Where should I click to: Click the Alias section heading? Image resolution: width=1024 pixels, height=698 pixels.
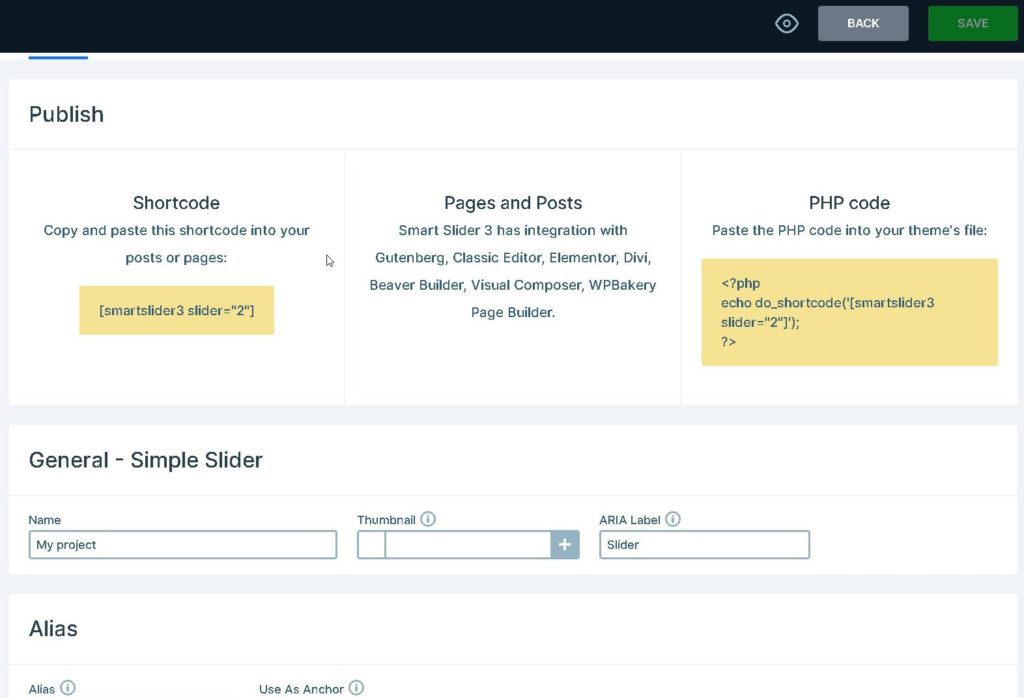point(53,629)
